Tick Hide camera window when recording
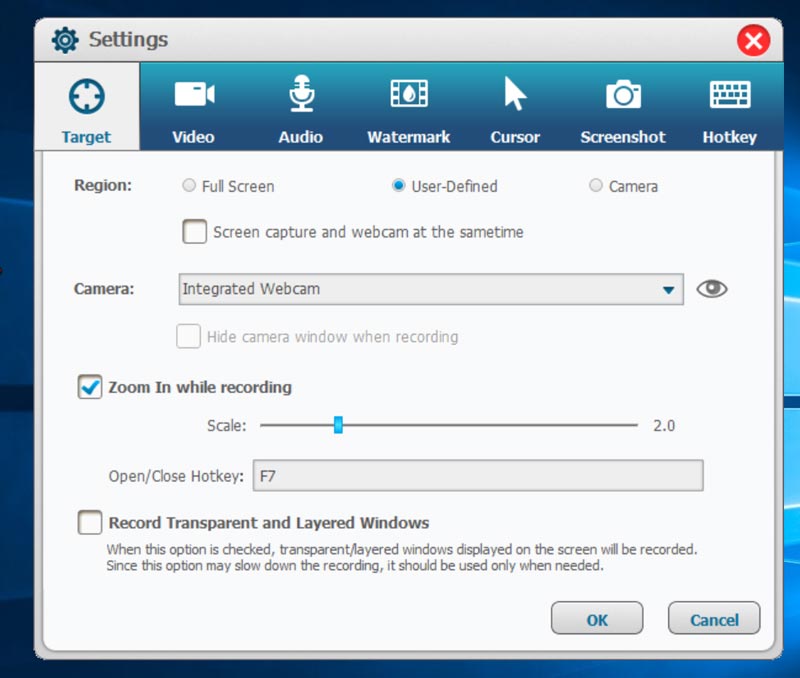The width and height of the screenshot is (800, 678). pyautogui.click(x=188, y=337)
